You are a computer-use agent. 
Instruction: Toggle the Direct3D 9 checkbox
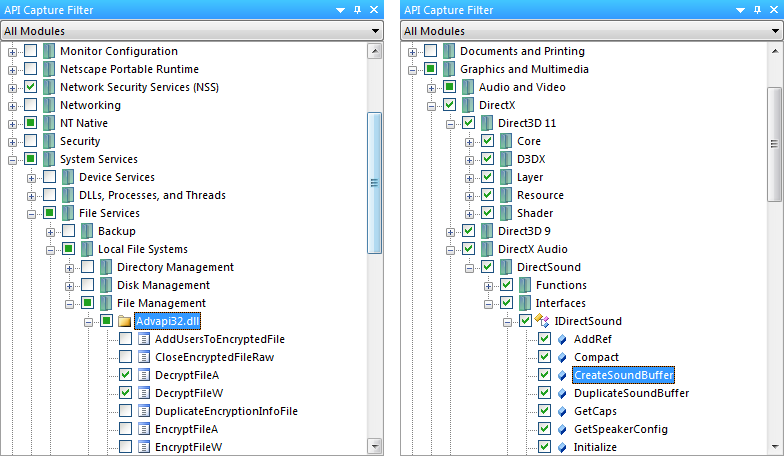point(468,231)
